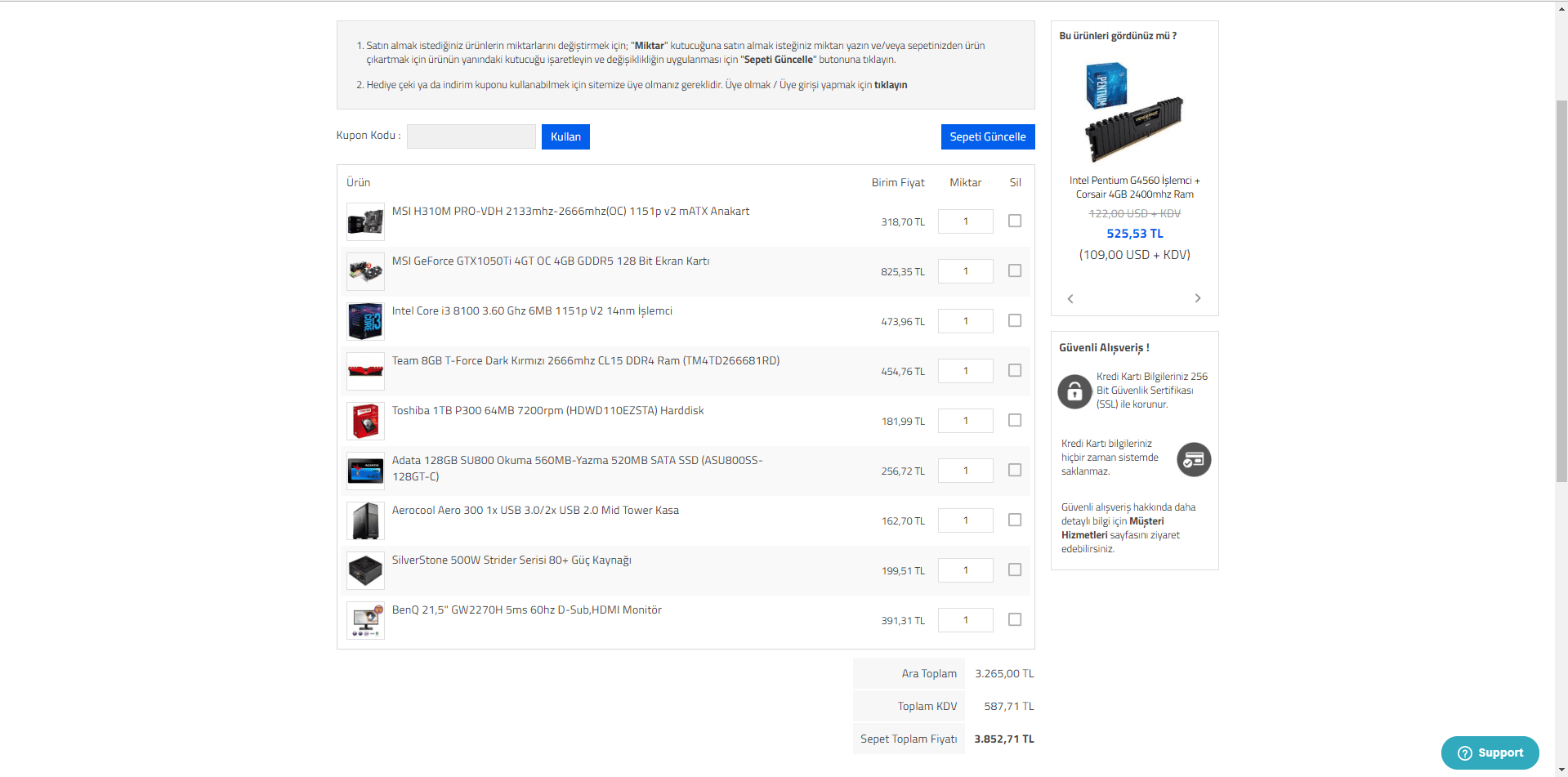1568x777 pixels.
Task: Click the Ara Toplam value 3.265,00 TL
Action: (1004, 674)
